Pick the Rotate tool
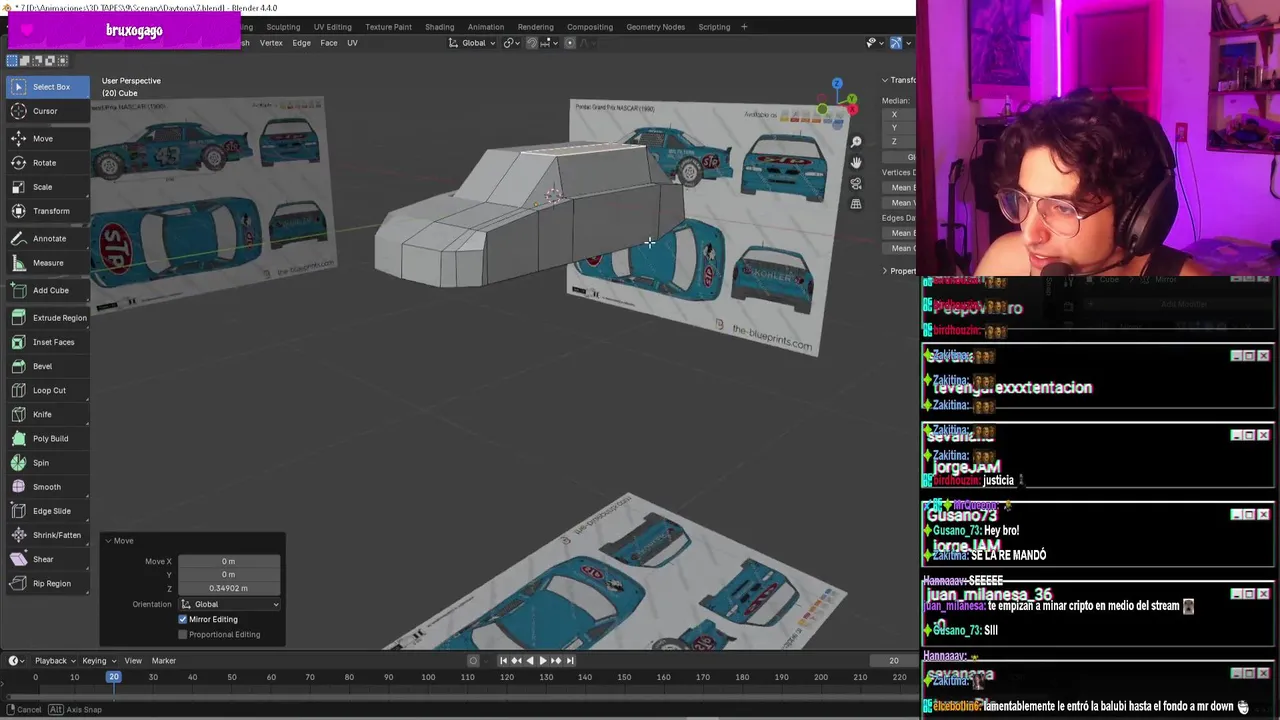 48,163
